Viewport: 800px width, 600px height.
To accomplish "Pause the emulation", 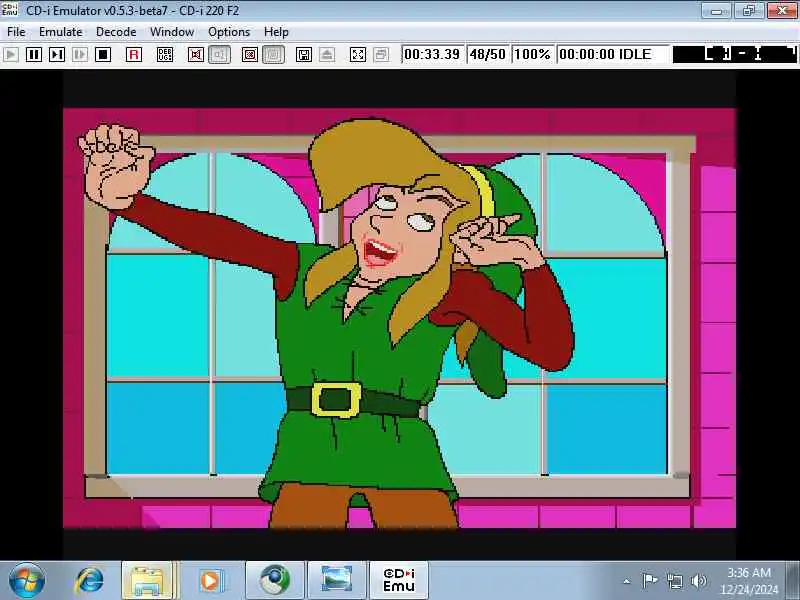I will 34,55.
